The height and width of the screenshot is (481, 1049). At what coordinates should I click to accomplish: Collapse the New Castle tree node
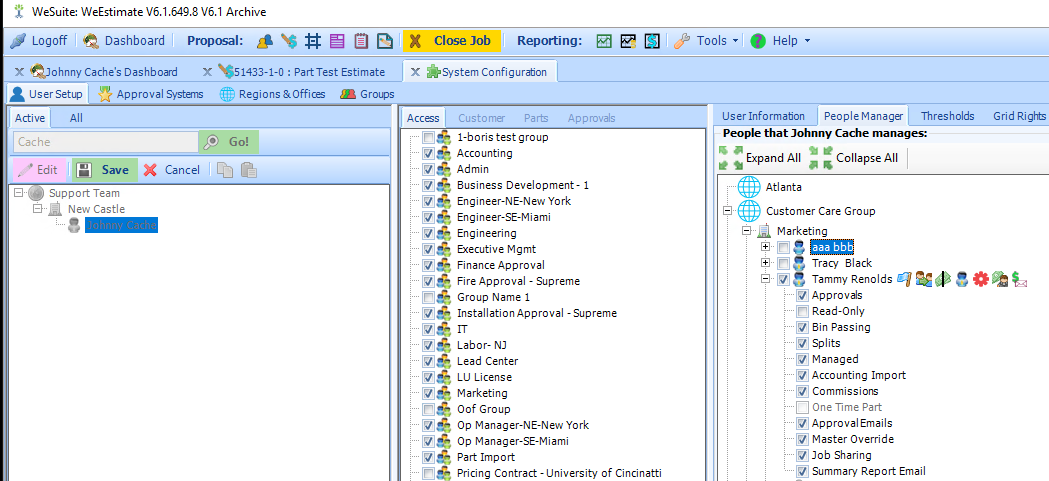point(38,209)
